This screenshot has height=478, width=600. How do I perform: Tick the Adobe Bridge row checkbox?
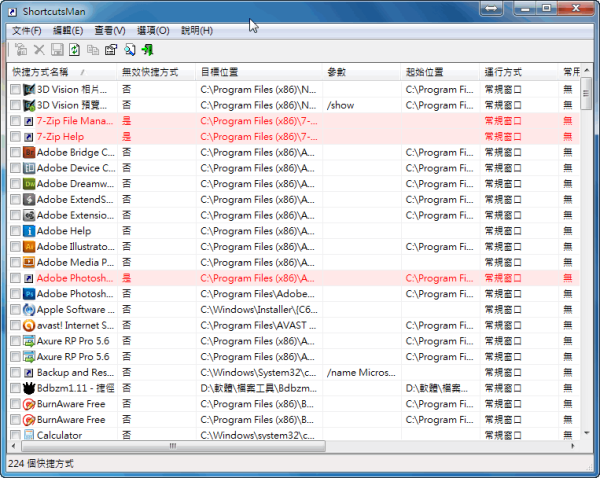pos(15,152)
